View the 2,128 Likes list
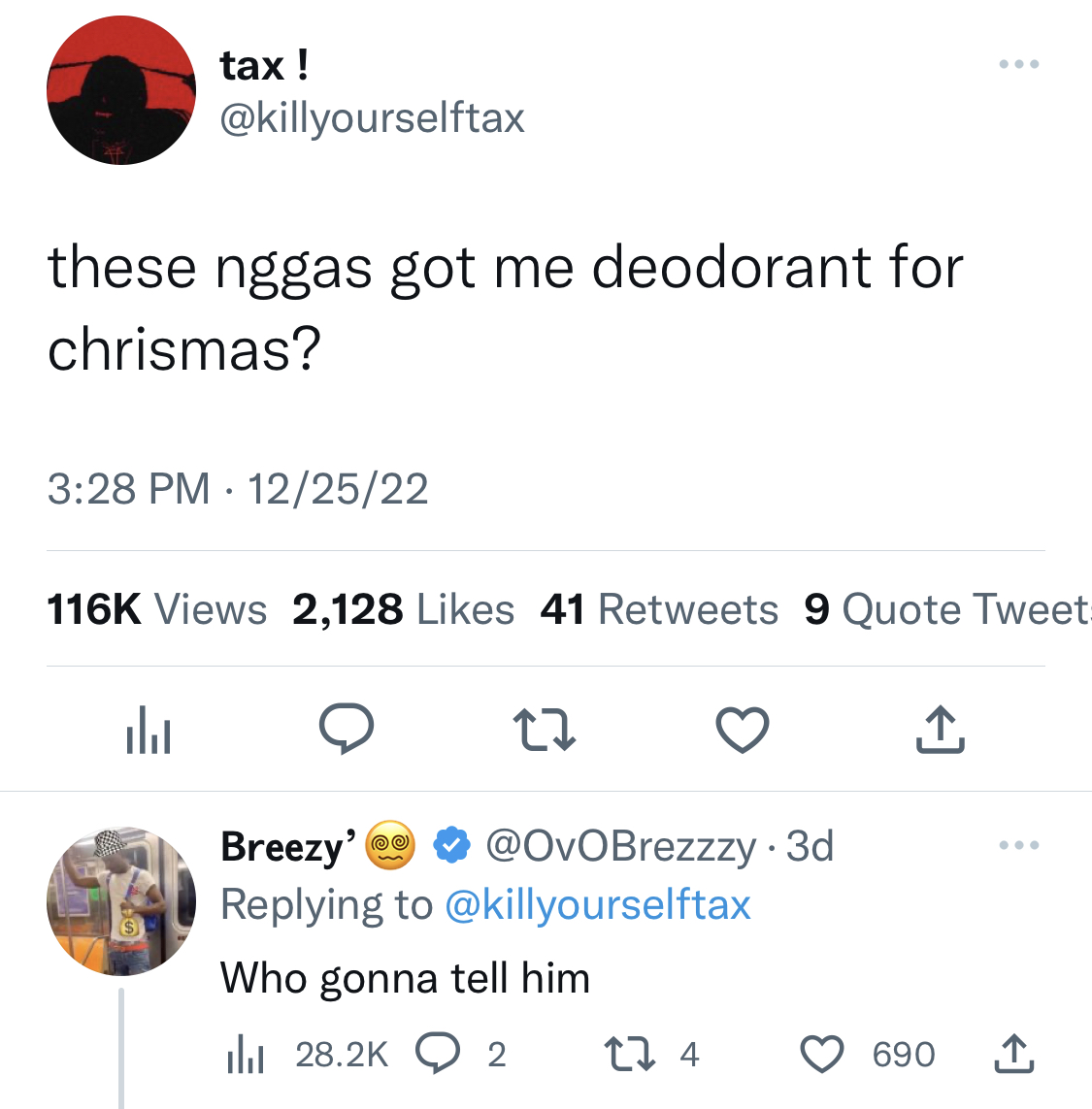 click(x=404, y=609)
